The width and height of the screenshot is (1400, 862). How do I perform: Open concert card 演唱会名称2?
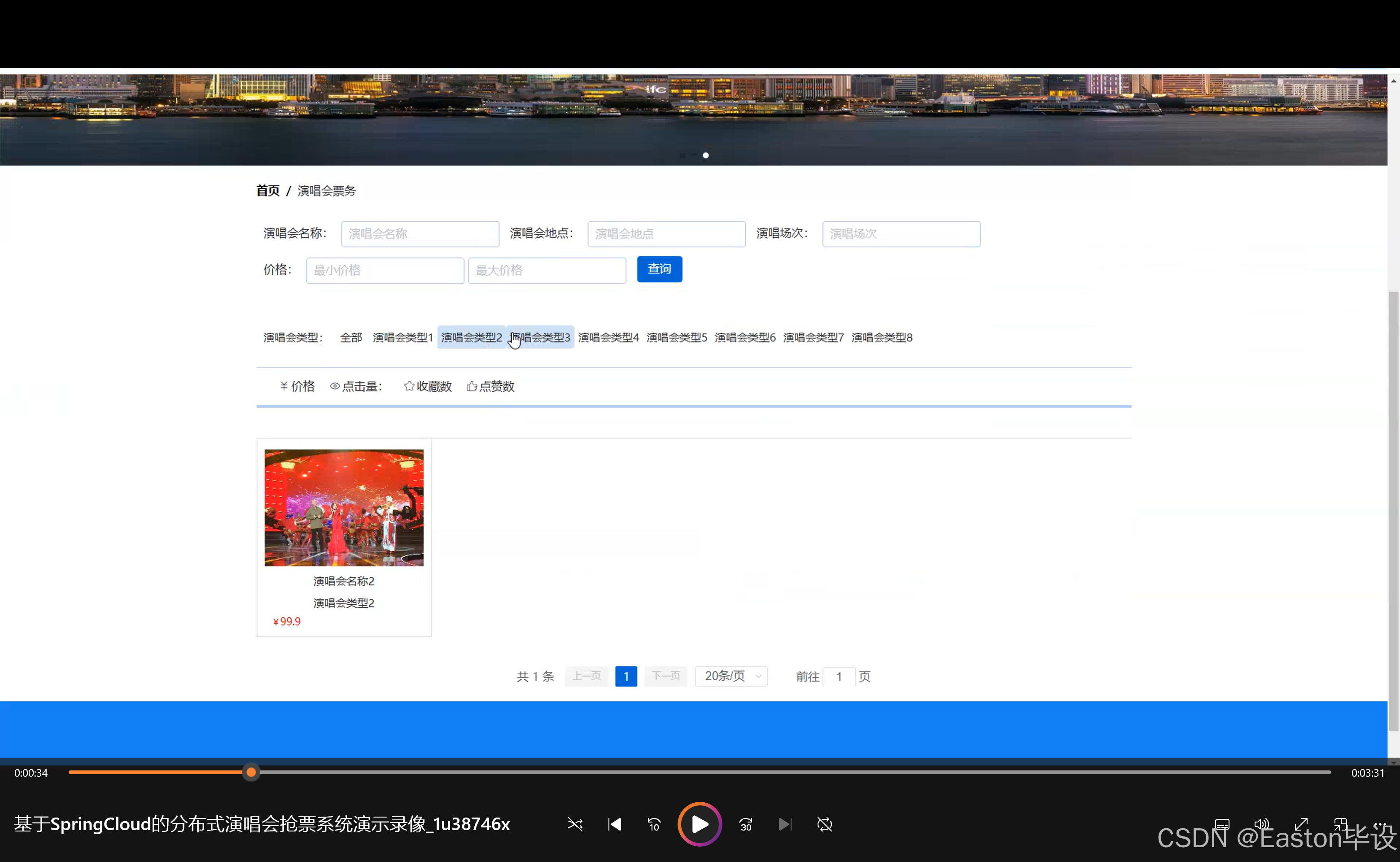point(344,507)
